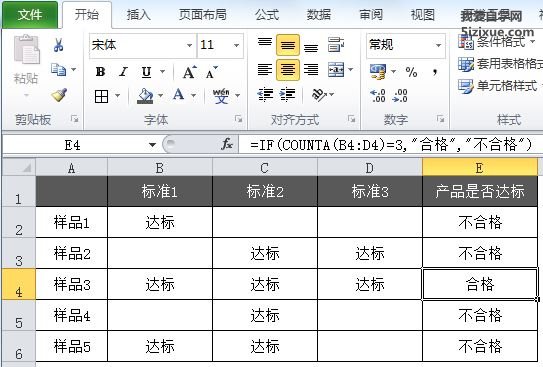Toggle bold formatting
543x367 pixels.
point(100,72)
